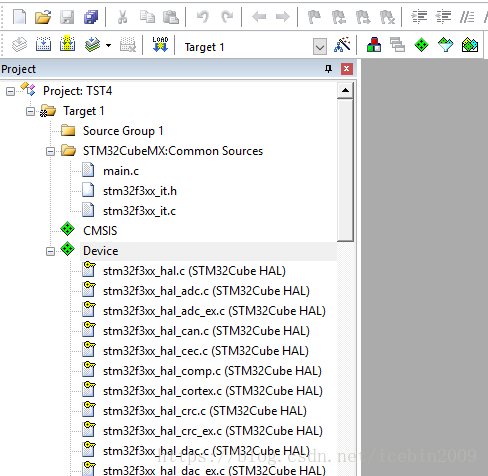Open the dropdown arrow beside Batch Build

[x=109, y=45]
